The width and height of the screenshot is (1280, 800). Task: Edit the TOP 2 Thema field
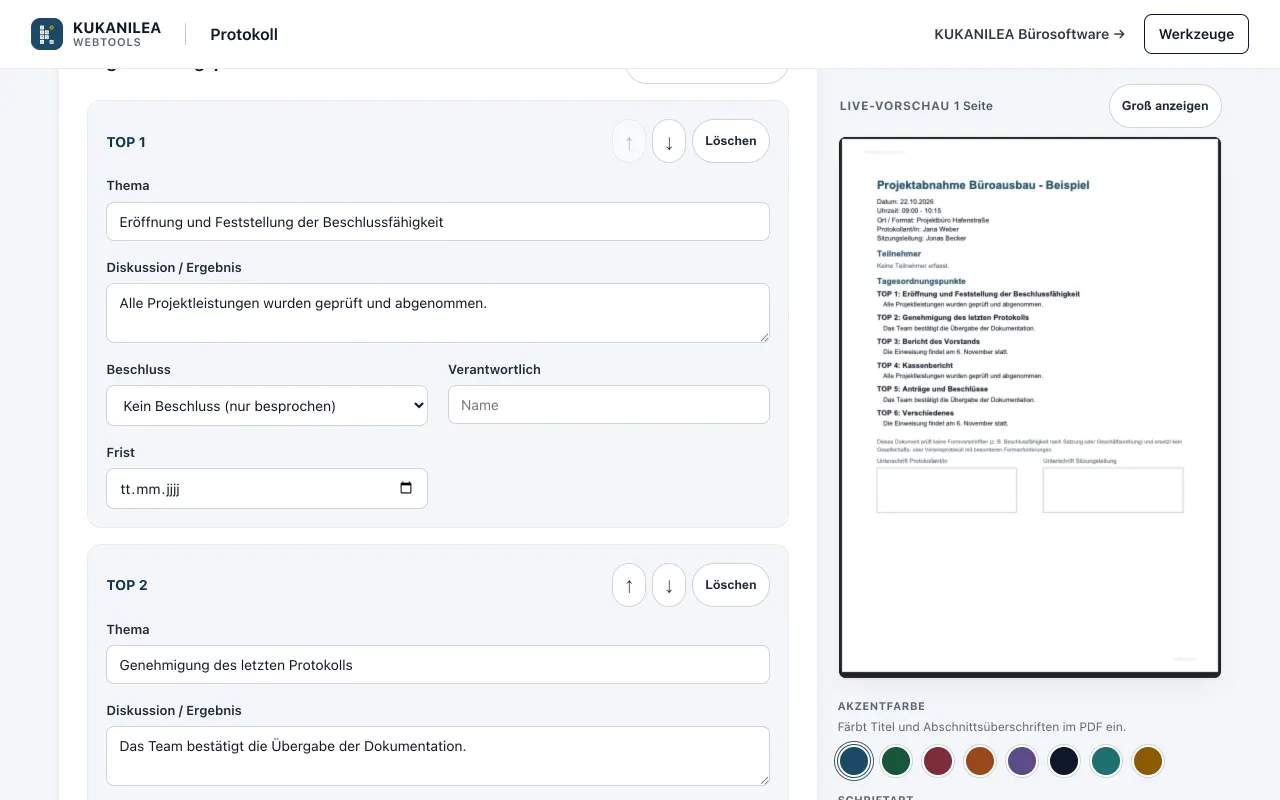438,665
